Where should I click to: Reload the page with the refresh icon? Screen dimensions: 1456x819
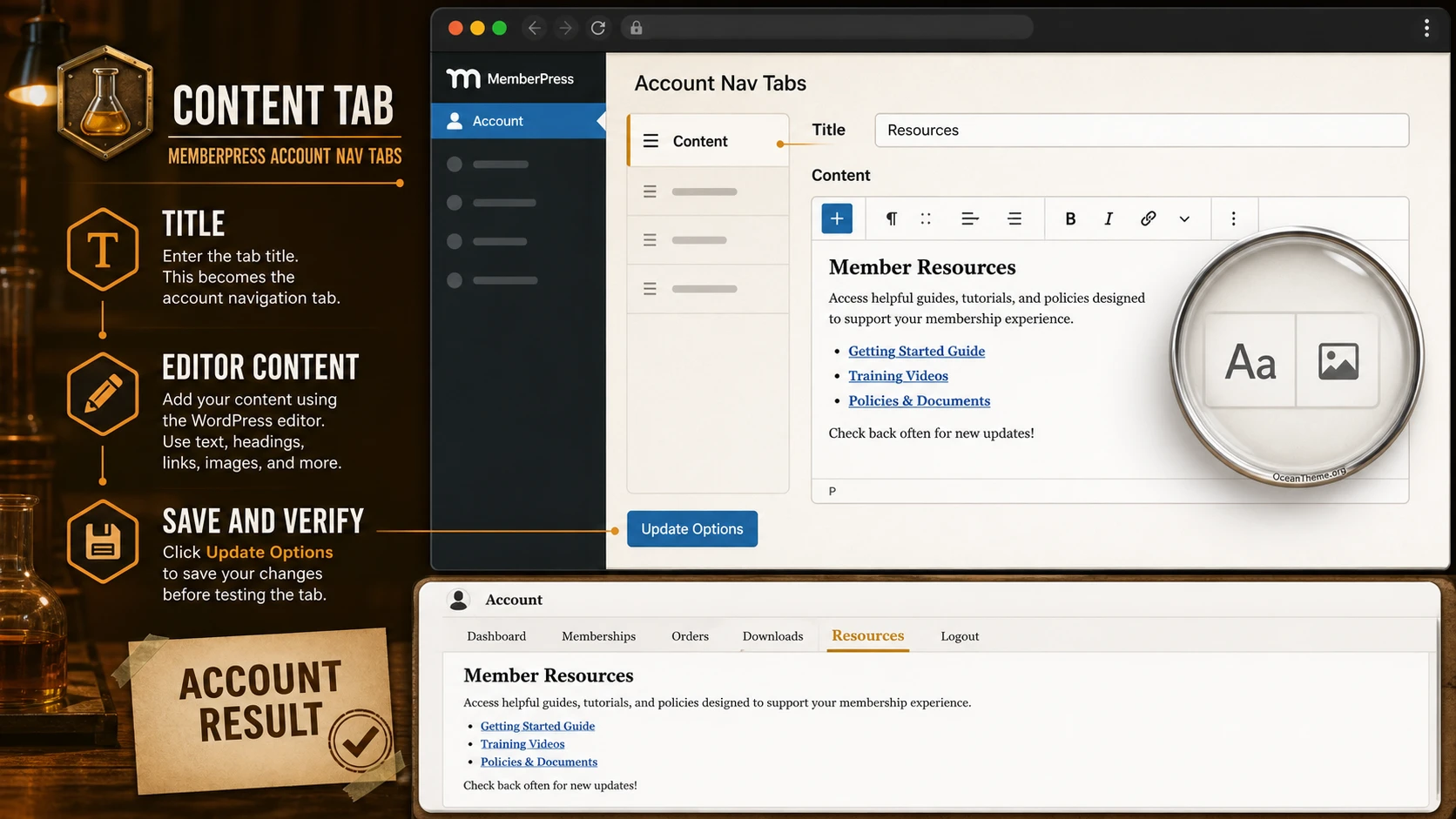coord(598,28)
